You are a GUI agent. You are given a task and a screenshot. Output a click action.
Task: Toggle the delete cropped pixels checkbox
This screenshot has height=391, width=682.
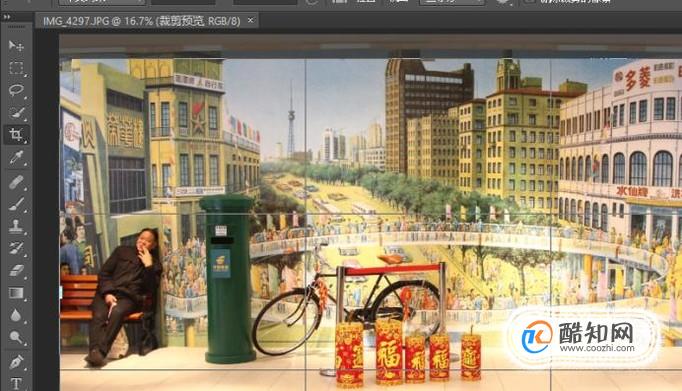point(530,1)
